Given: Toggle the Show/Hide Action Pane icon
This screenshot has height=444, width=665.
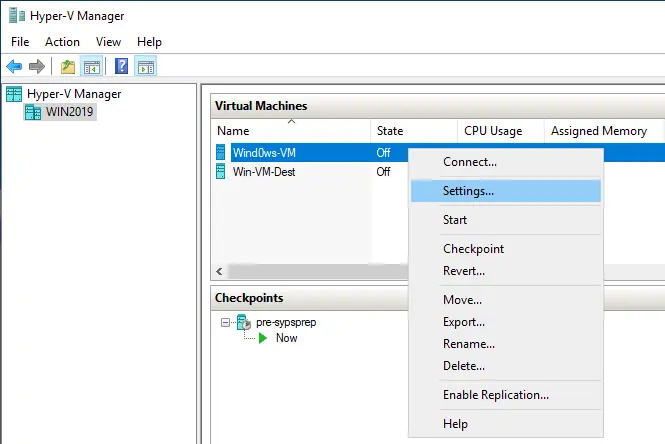Looking at the screenshot, I should [x=146, y=67].
